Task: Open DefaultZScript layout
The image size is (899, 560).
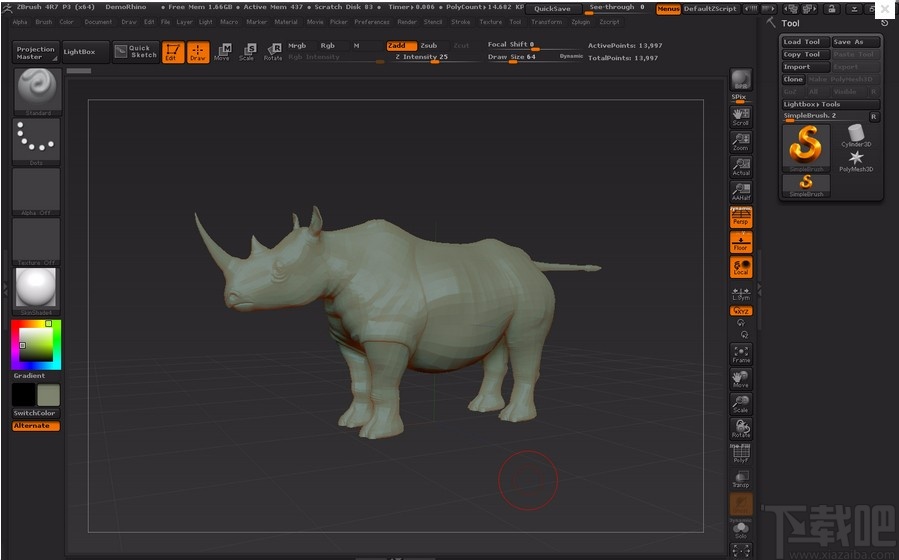Action: point(710,9)
